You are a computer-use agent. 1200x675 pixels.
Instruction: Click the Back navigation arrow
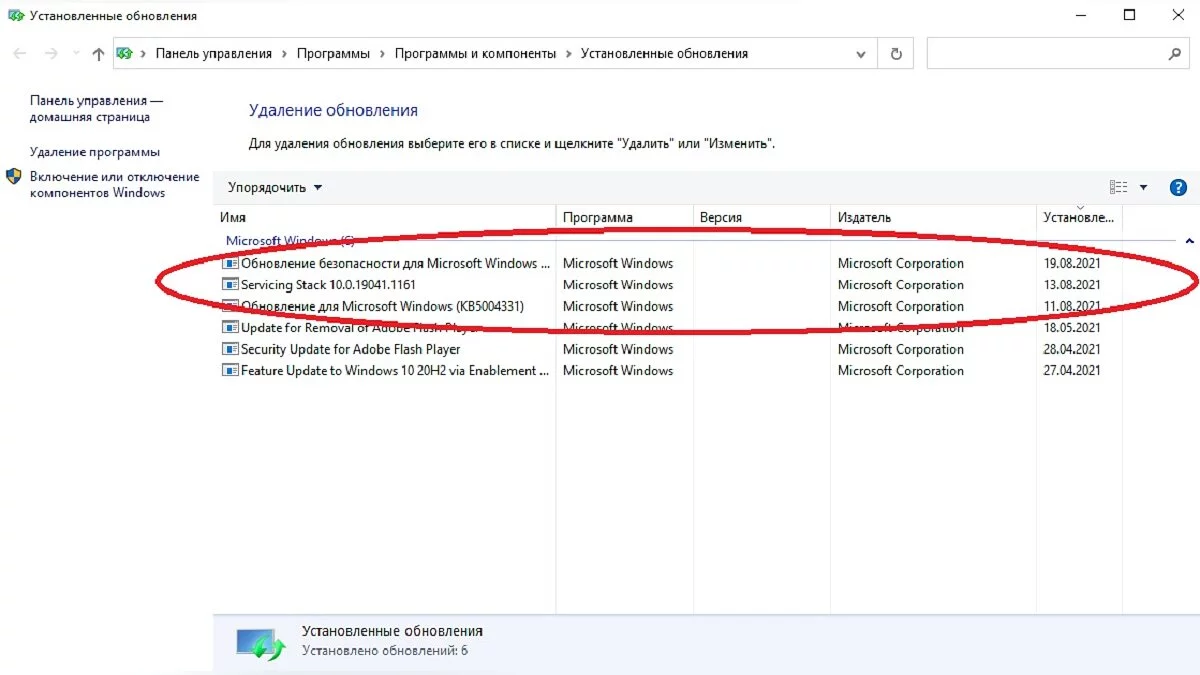coord(20,54)
